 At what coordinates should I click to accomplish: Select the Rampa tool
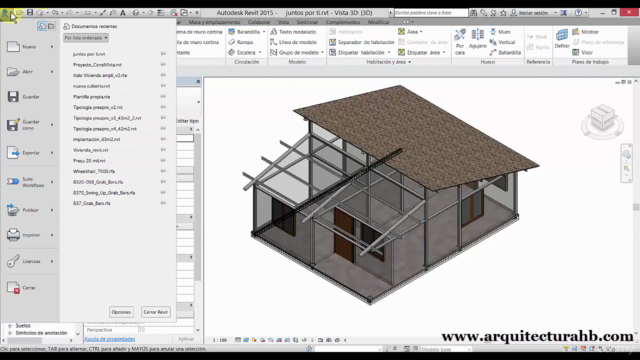point(241,42)
